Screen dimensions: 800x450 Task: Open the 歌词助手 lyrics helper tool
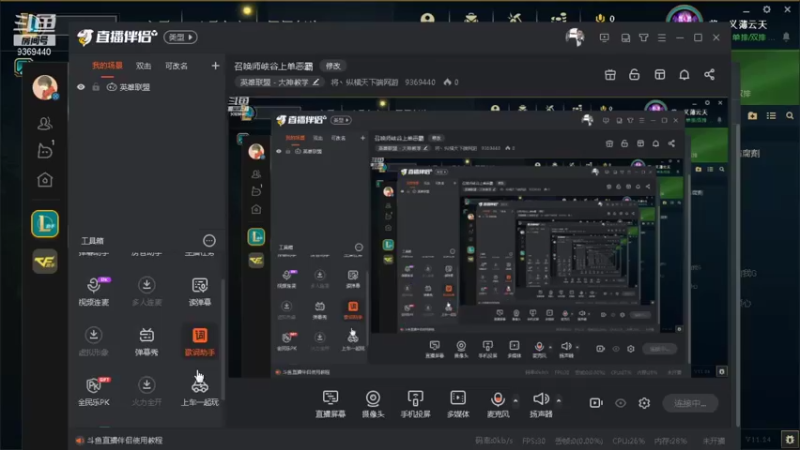pyautogui.click(x=199, y=341)
